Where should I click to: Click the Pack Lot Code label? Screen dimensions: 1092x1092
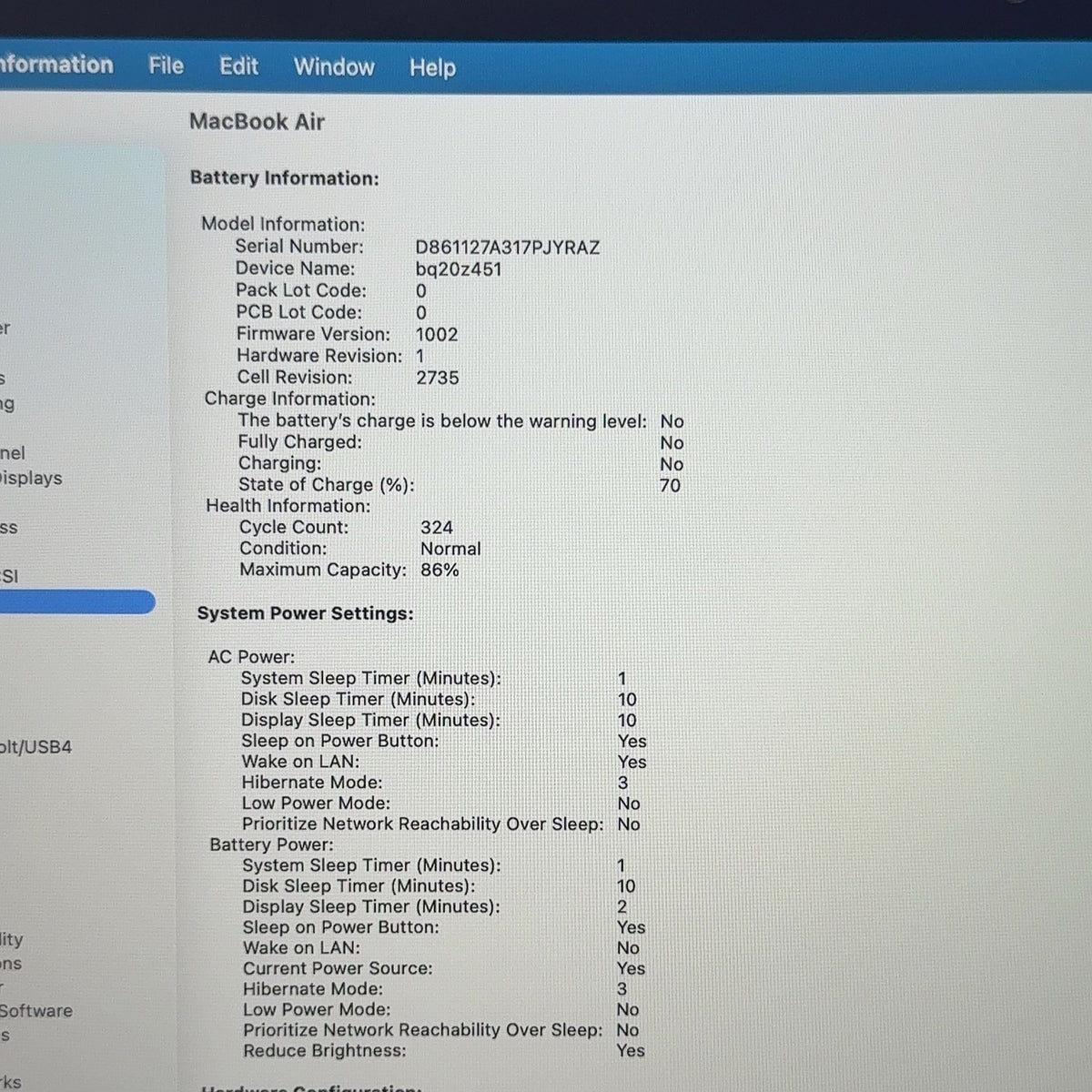point(301,290)
